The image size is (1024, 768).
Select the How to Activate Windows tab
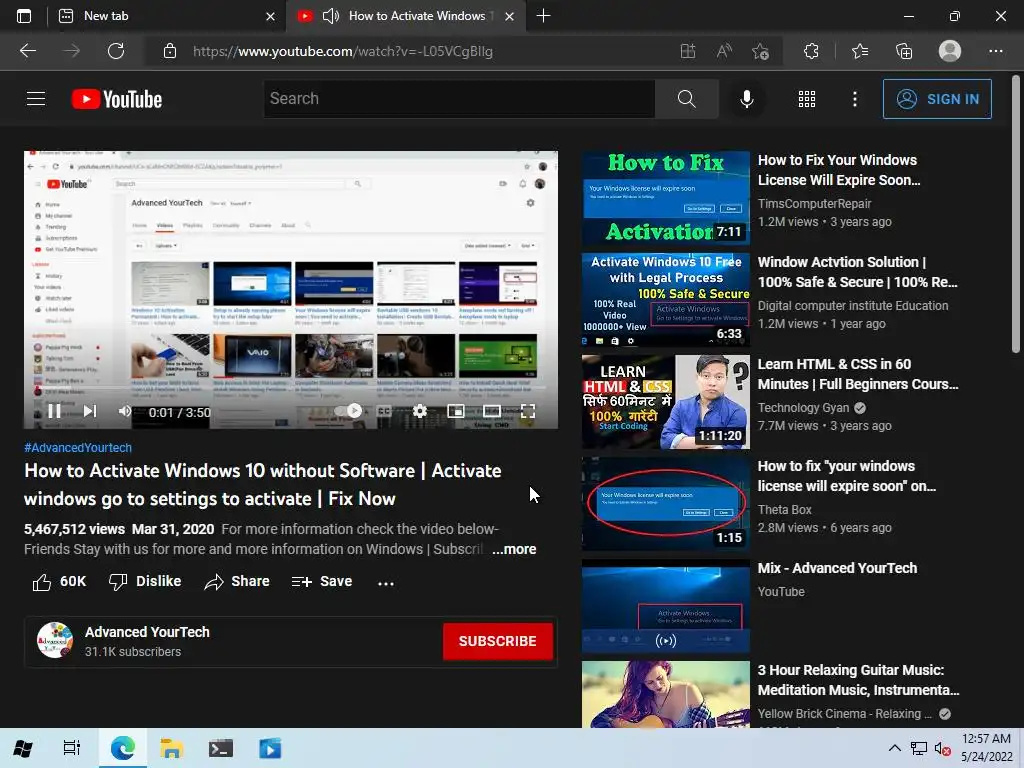405,16
